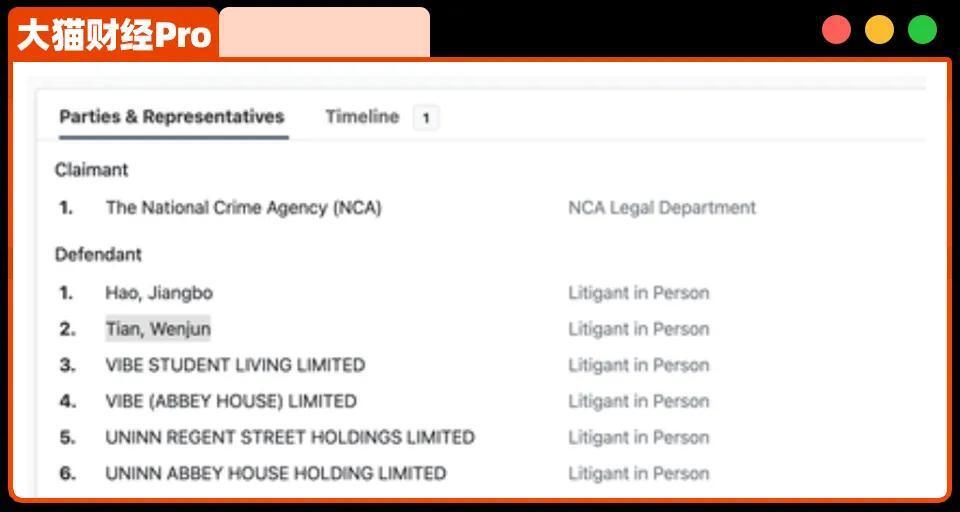960x512 pixels.
Task: Open VIBE (ABBEY HOUSE) LIMITED
Action: tap(231, 401)
